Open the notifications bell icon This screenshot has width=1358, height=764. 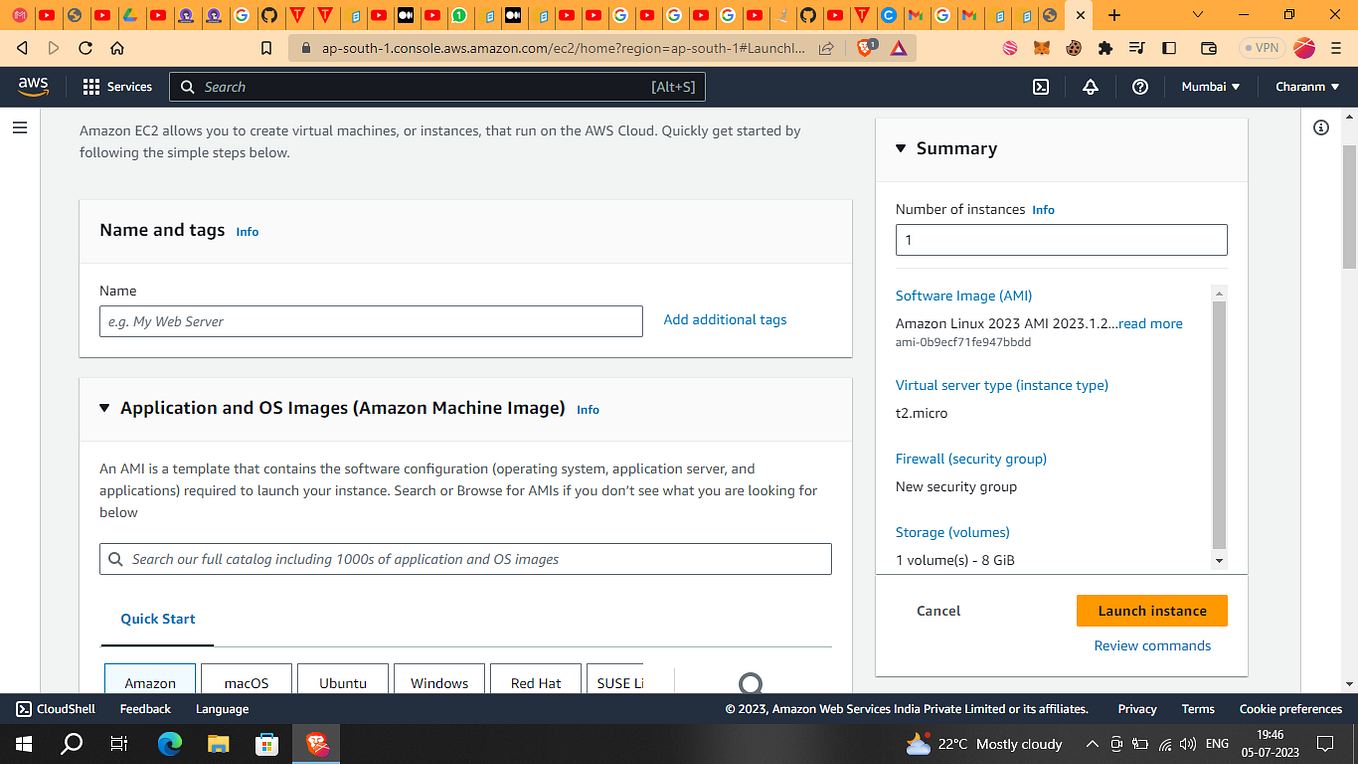(x=1089, y=86)
